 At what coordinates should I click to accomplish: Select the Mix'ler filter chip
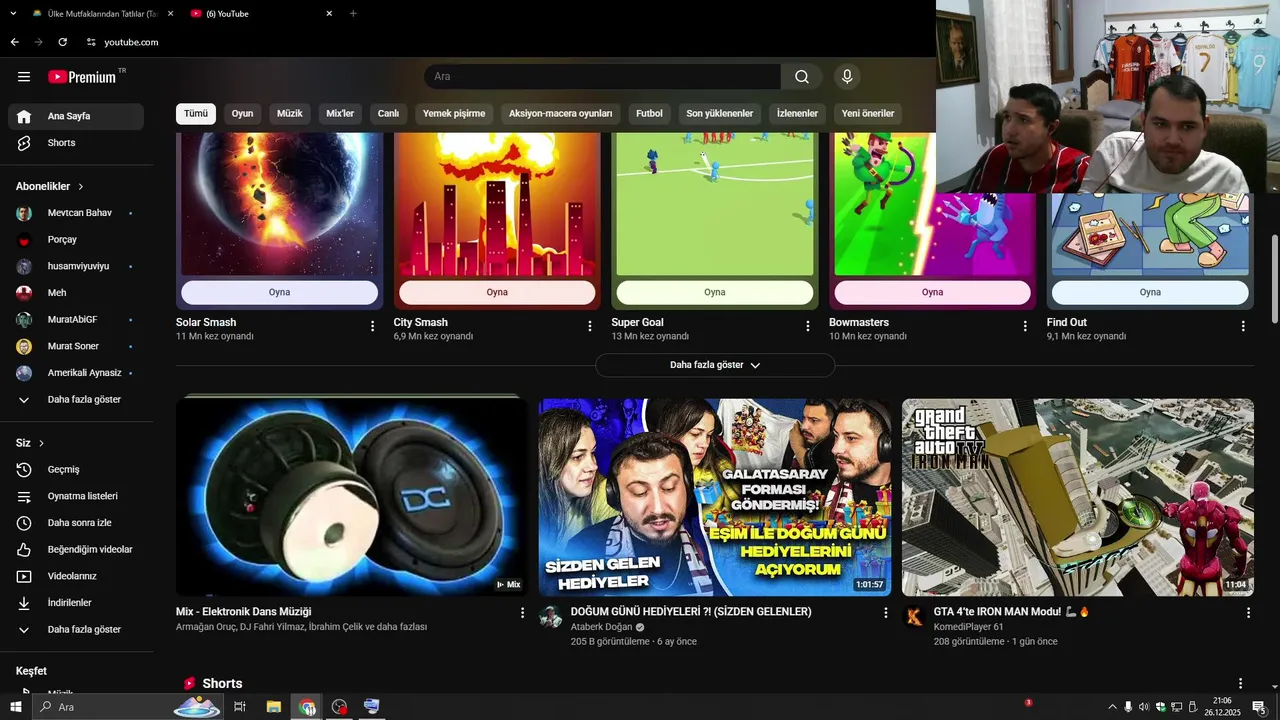pos(340,113)
